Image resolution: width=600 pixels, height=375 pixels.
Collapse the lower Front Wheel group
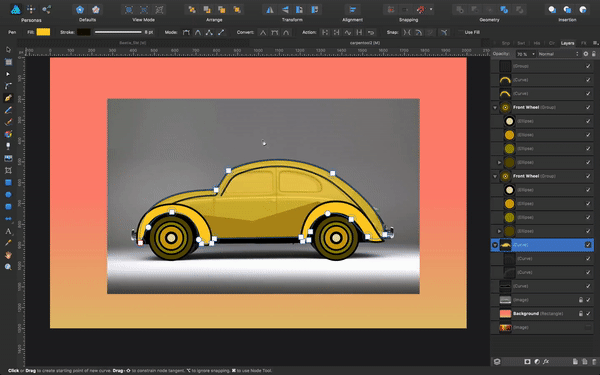(495, 176)
